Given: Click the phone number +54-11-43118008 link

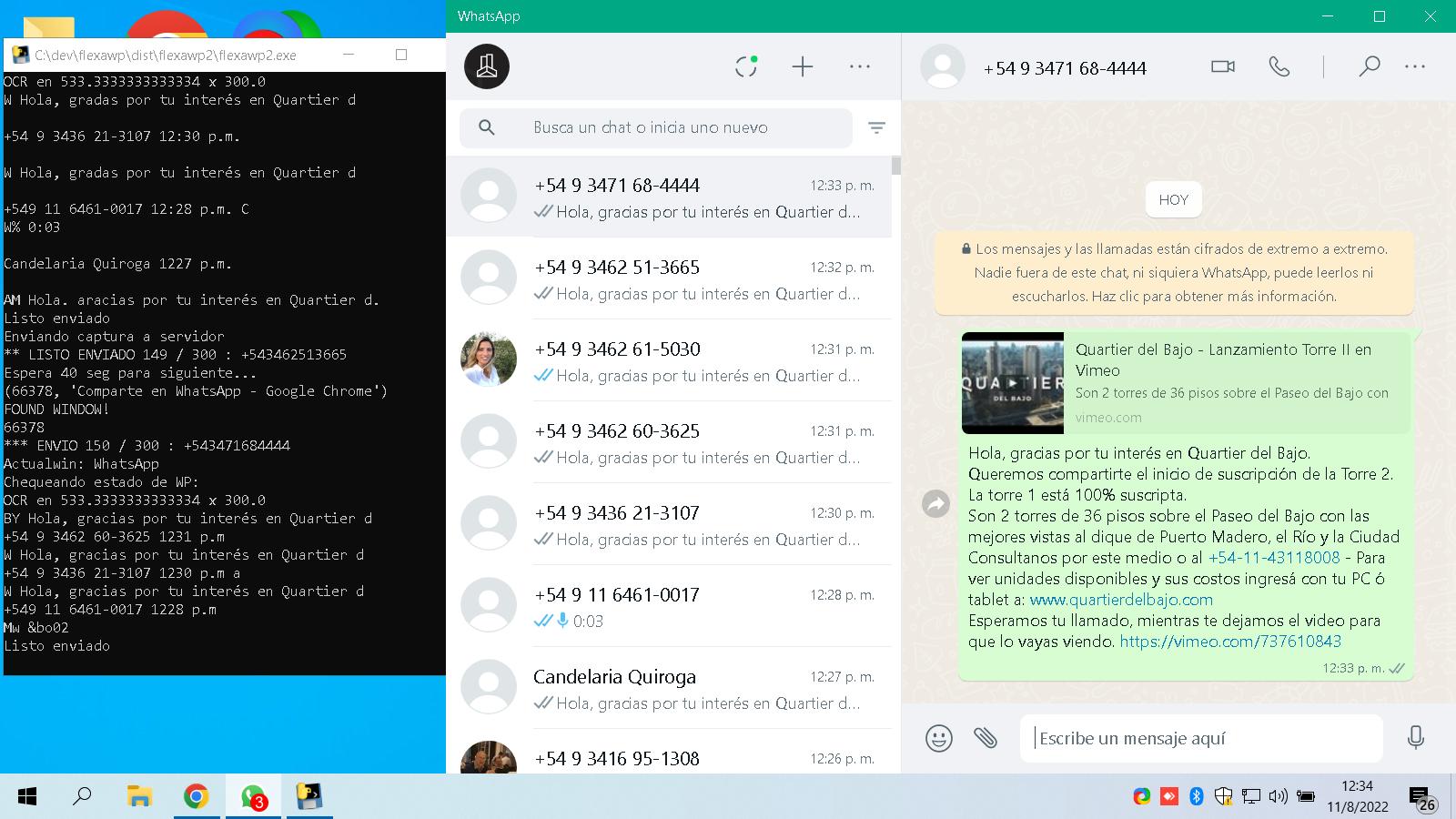Looking at the screenshot, I should pos(1274,558).
